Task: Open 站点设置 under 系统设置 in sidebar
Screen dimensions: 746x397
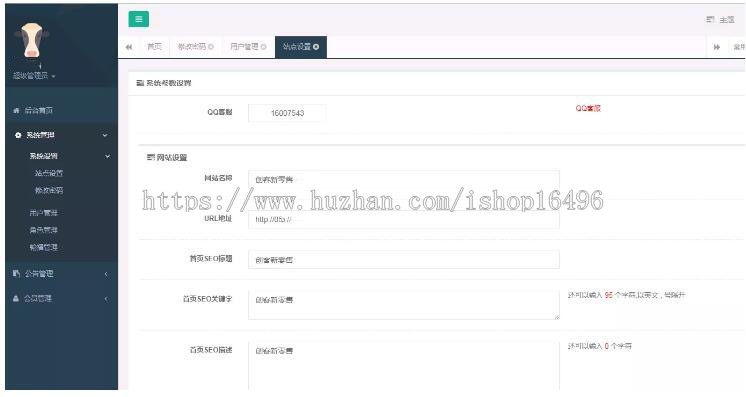Action: (x=49, y=173)
